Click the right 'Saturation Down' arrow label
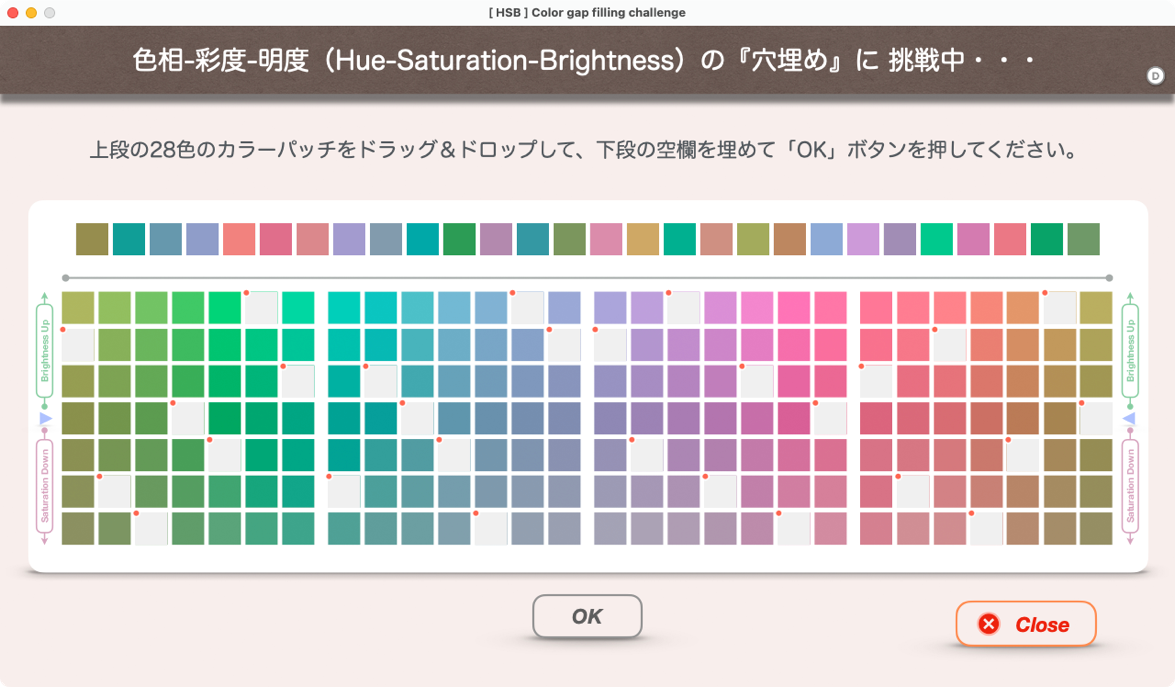The height and width of the screenshot is (687, 1175). tap(1130, 487)
